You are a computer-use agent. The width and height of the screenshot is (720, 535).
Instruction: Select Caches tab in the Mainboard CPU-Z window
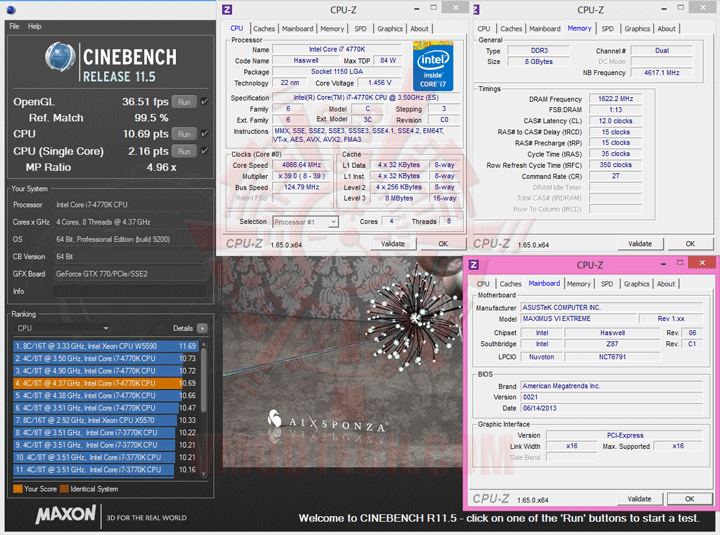tap(511, 284)
